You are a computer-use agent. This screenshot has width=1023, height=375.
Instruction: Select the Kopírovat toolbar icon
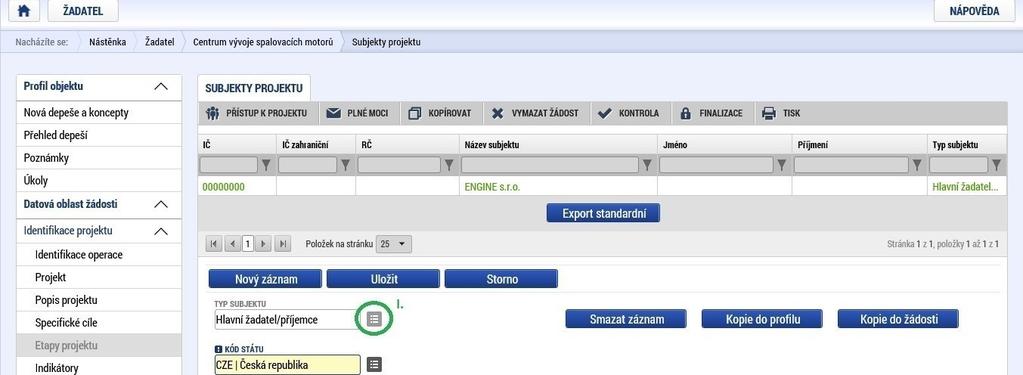[415, 113]
